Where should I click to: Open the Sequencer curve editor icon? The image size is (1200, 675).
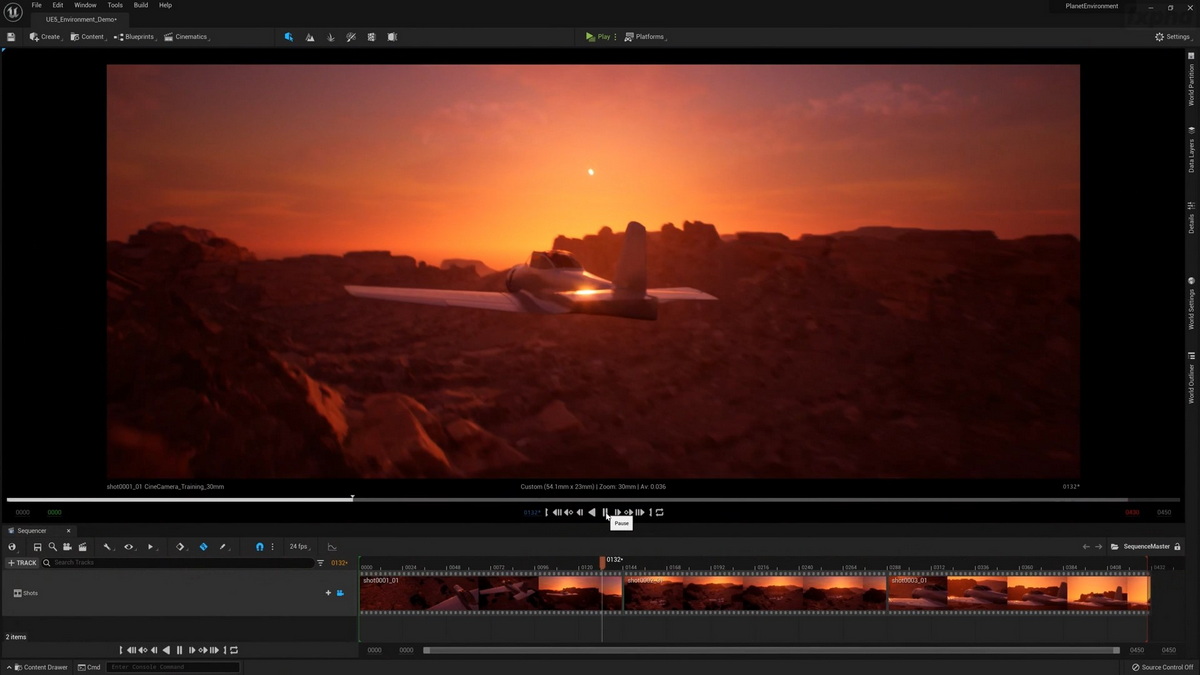332,547
